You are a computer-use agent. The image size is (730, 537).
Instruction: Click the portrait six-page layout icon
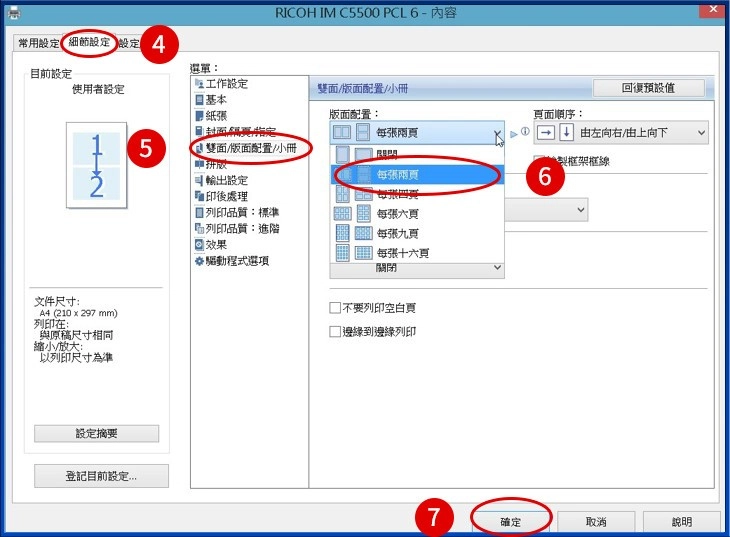[364, 214]
